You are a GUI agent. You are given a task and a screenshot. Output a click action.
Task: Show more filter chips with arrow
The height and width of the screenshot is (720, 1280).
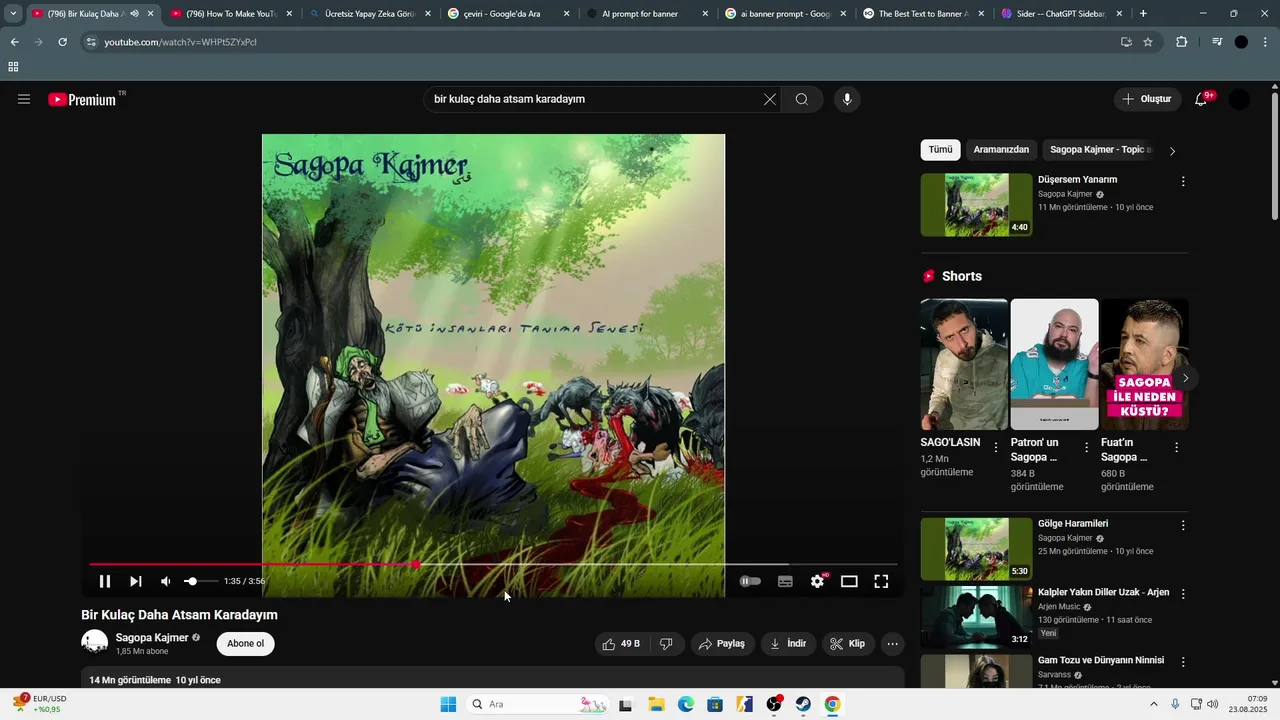[x=1173, y=151]
